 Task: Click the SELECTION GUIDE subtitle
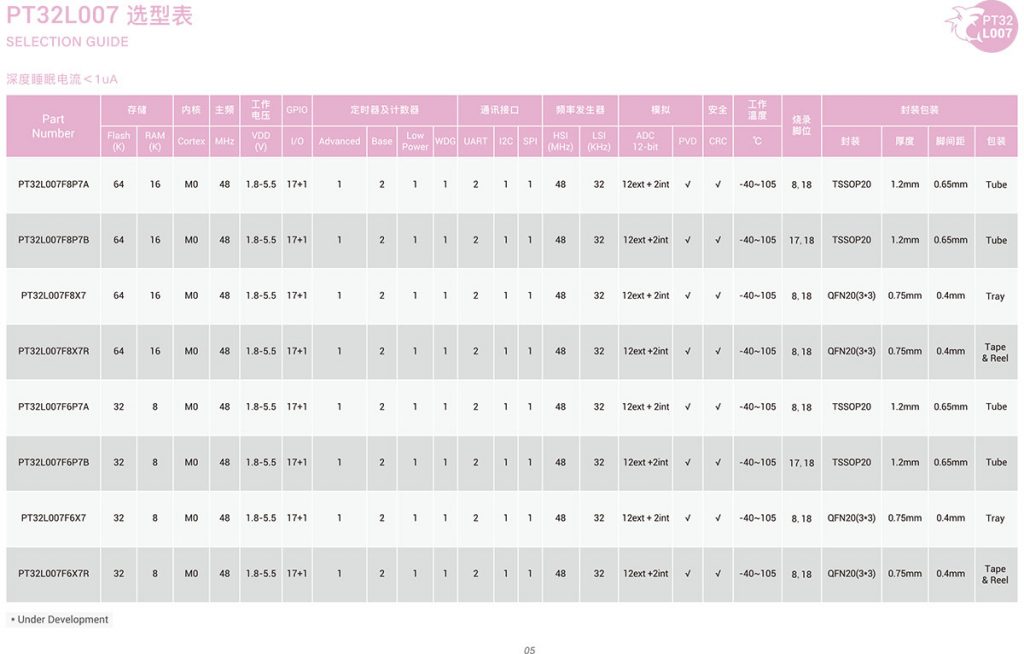pos(67,42)
